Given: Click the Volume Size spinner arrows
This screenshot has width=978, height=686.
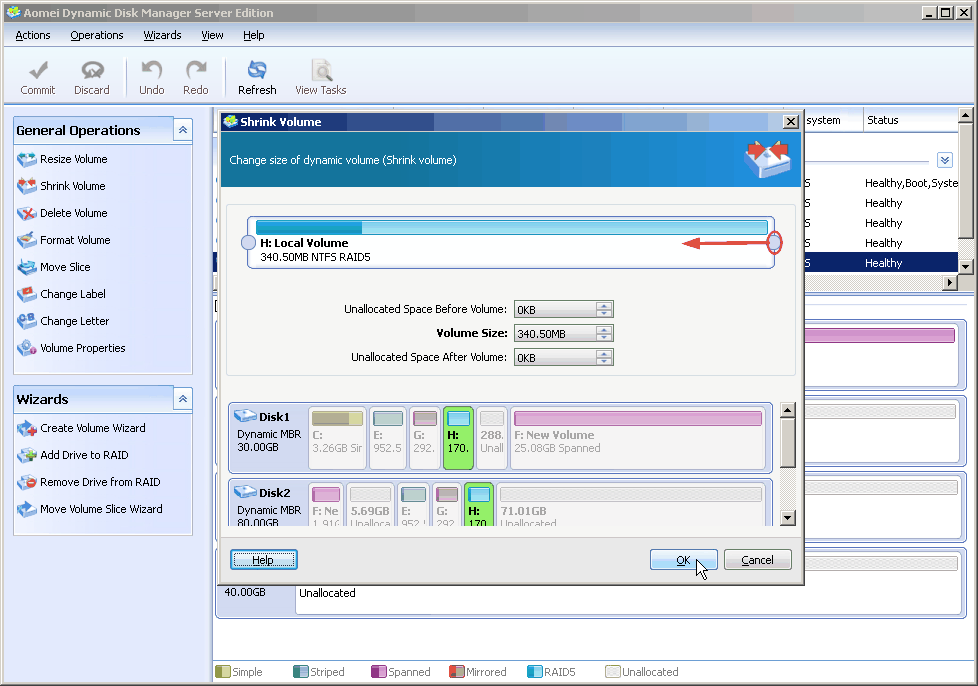Looking at the screenshot, I should point(603,334).
